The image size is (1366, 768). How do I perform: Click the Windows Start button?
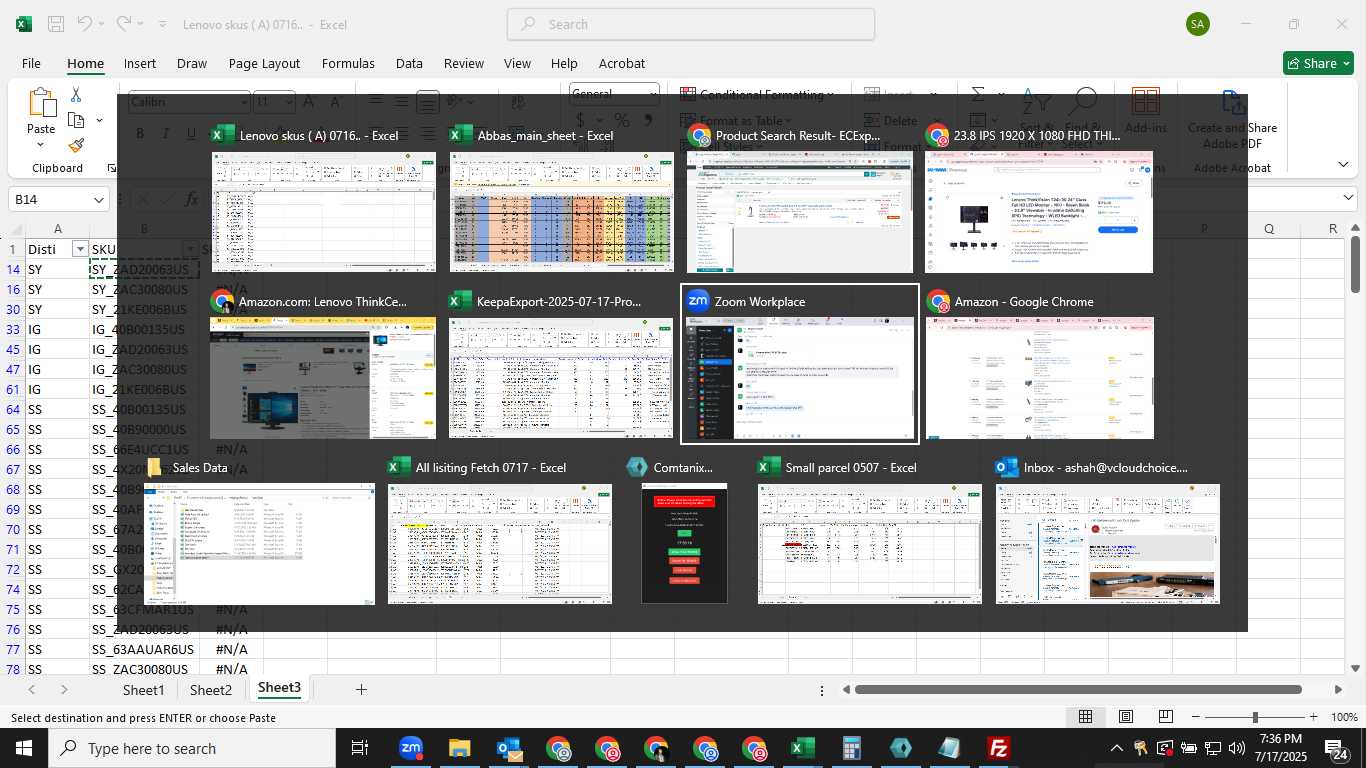(23, 748)
